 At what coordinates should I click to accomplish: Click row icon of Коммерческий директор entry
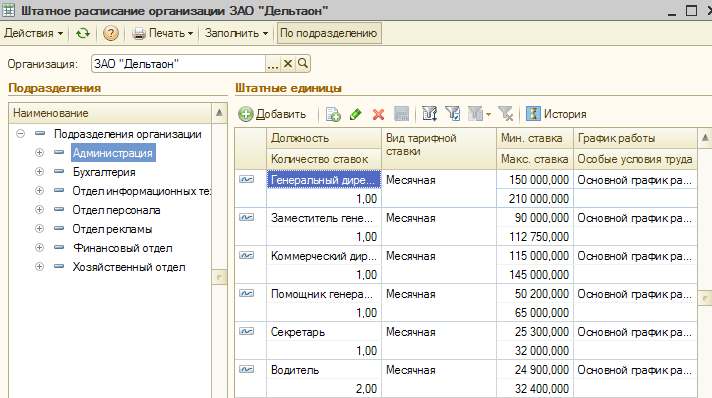point(247,255)
